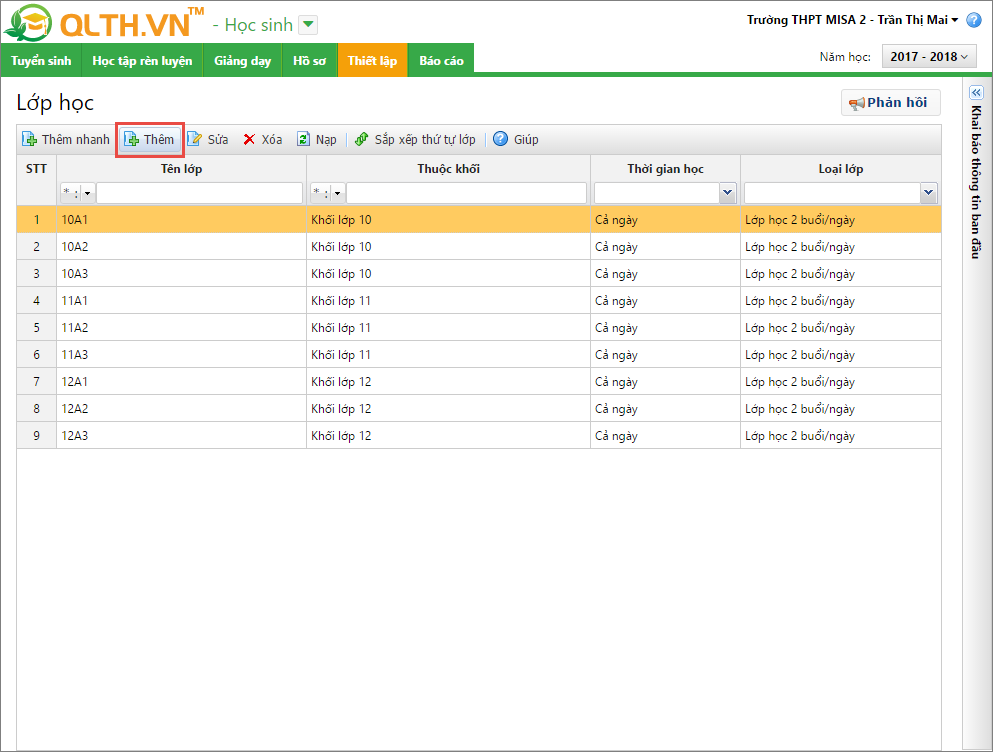The width and height of the screenshot is (993, 752).
Task: Click Lớp học 2 buổi/ngày in row 12A1
Action: pyautogui.click(x=800, y=382)
